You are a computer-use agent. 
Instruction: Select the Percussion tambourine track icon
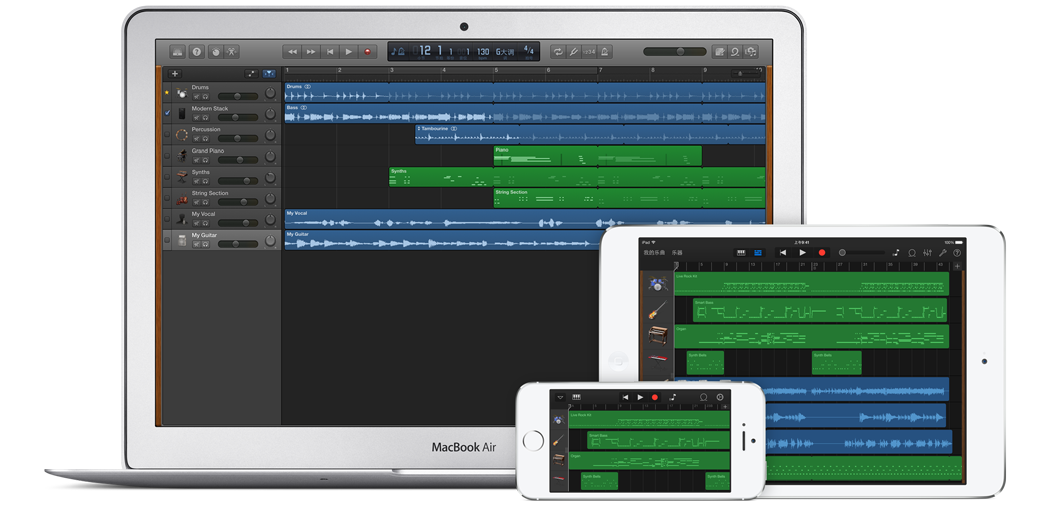181,135
